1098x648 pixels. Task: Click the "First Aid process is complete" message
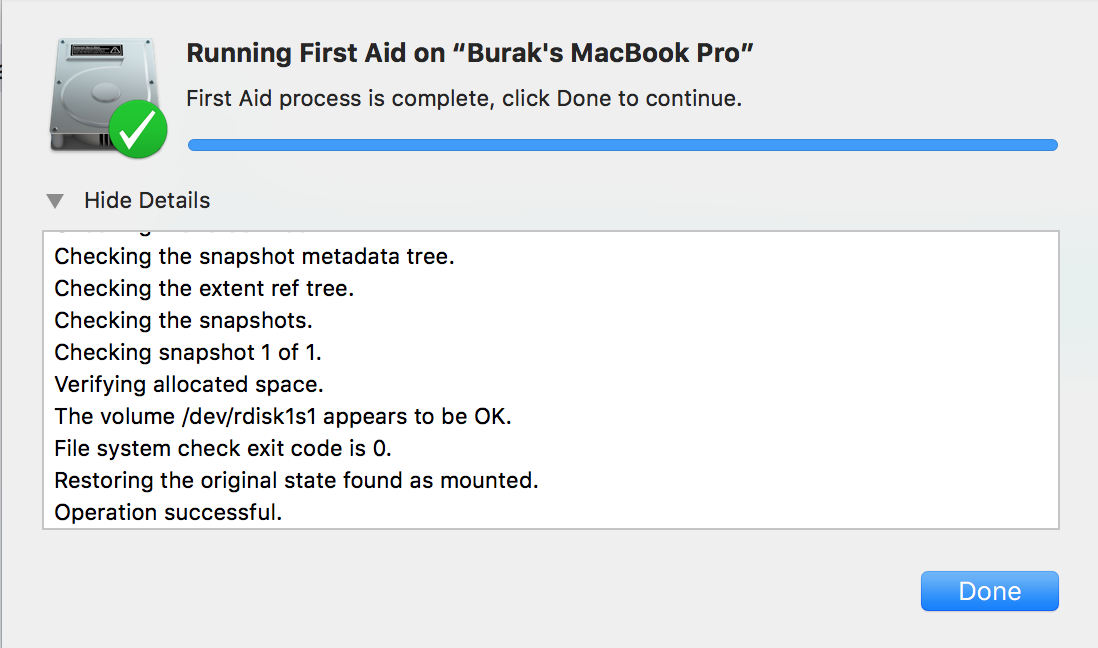[340, 99]
